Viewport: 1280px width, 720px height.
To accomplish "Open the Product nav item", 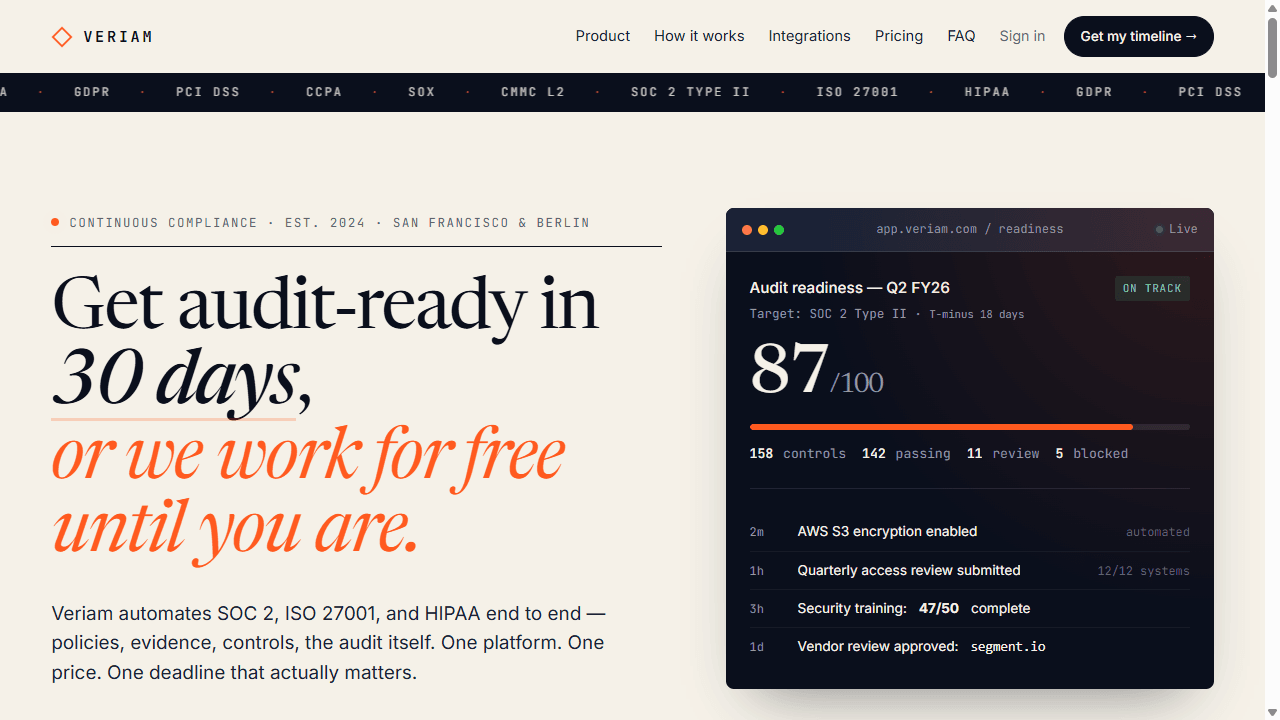I will (602, 36).
